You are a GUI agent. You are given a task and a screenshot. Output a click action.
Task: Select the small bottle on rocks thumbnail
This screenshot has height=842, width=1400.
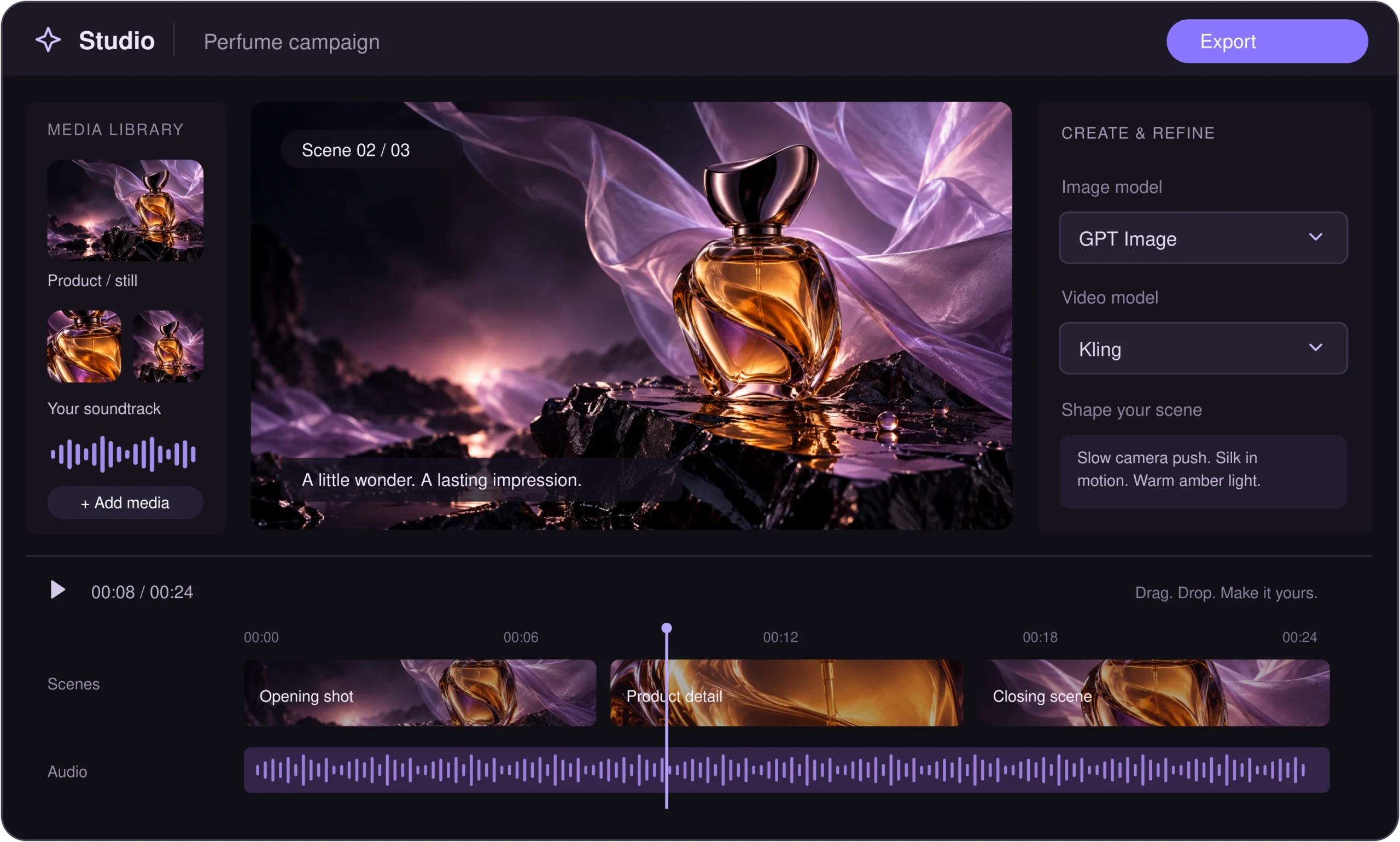coord(168,346)
